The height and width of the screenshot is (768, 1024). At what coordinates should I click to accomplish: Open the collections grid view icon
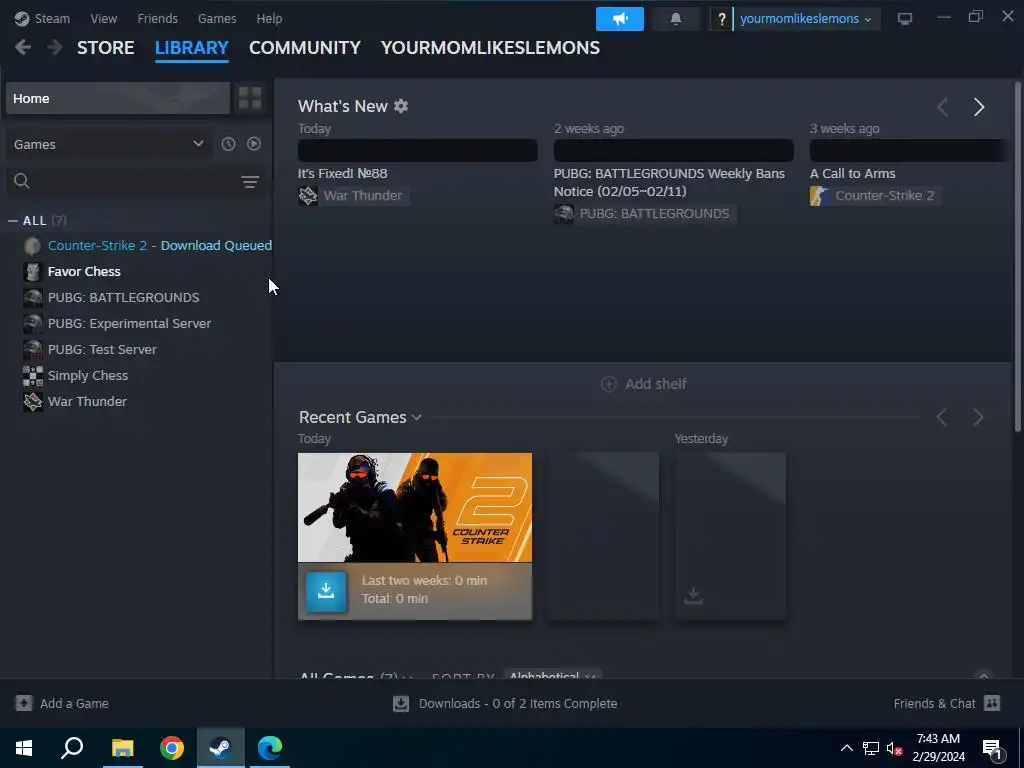tap(250, 99)
